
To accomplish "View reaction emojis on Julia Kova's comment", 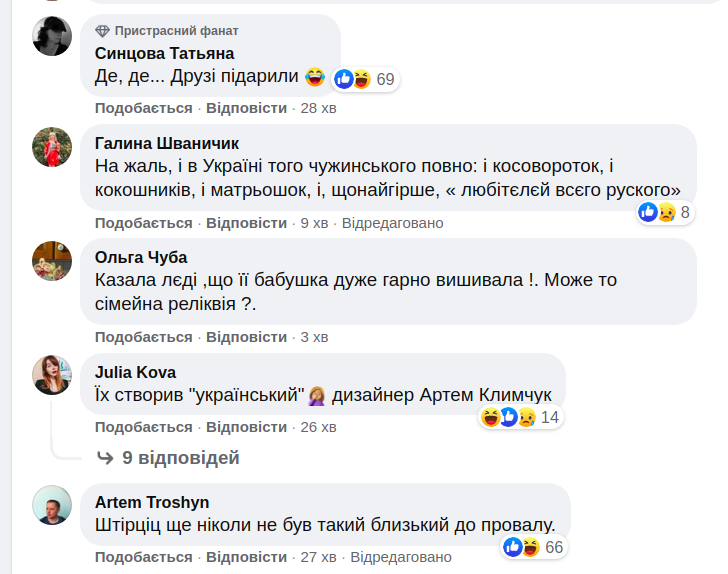I will [x=507, y=417].
